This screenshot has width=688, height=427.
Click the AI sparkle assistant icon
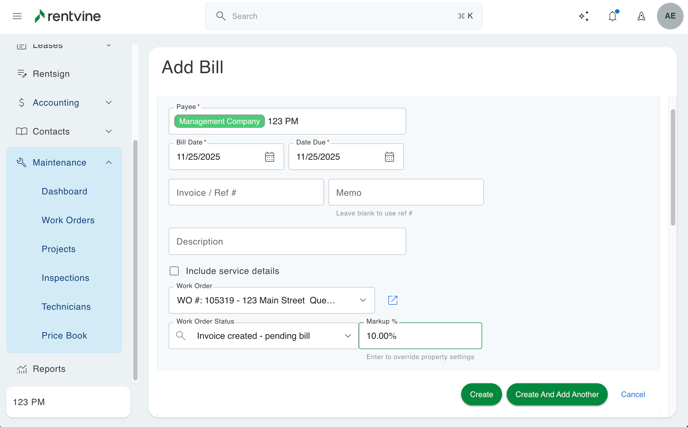(x=584, y=16)
